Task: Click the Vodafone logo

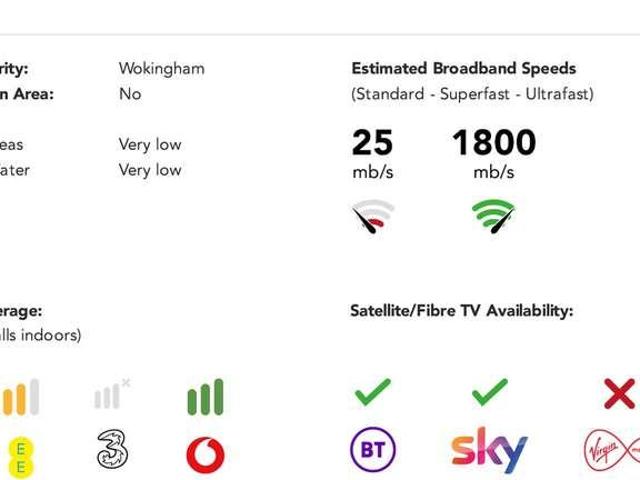Action: (x=205, y=455)
